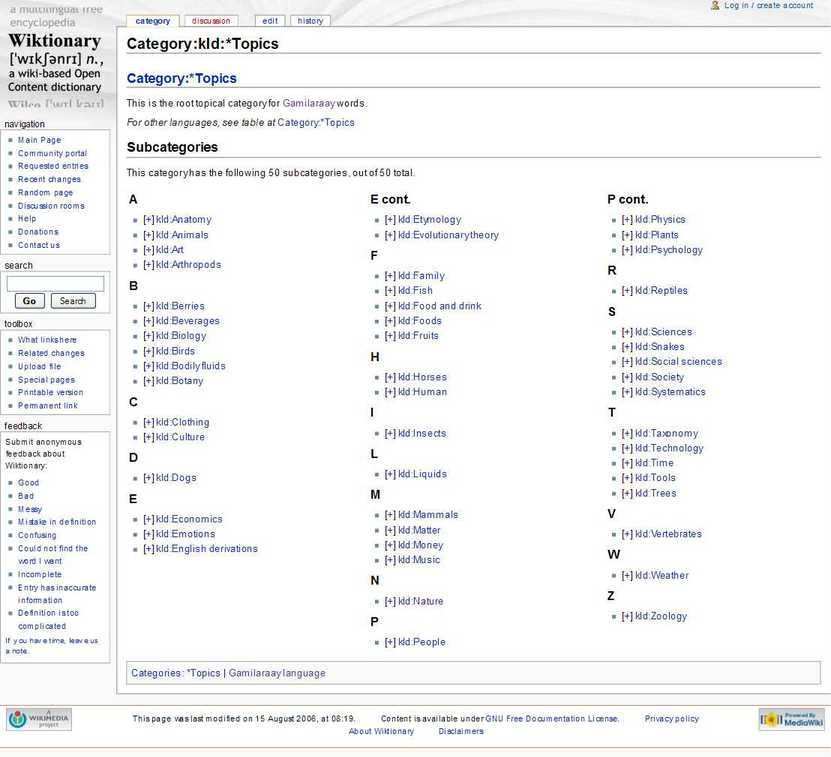Open the edit tab
This screenshot has height=757, width=831.
coord(270,21)
